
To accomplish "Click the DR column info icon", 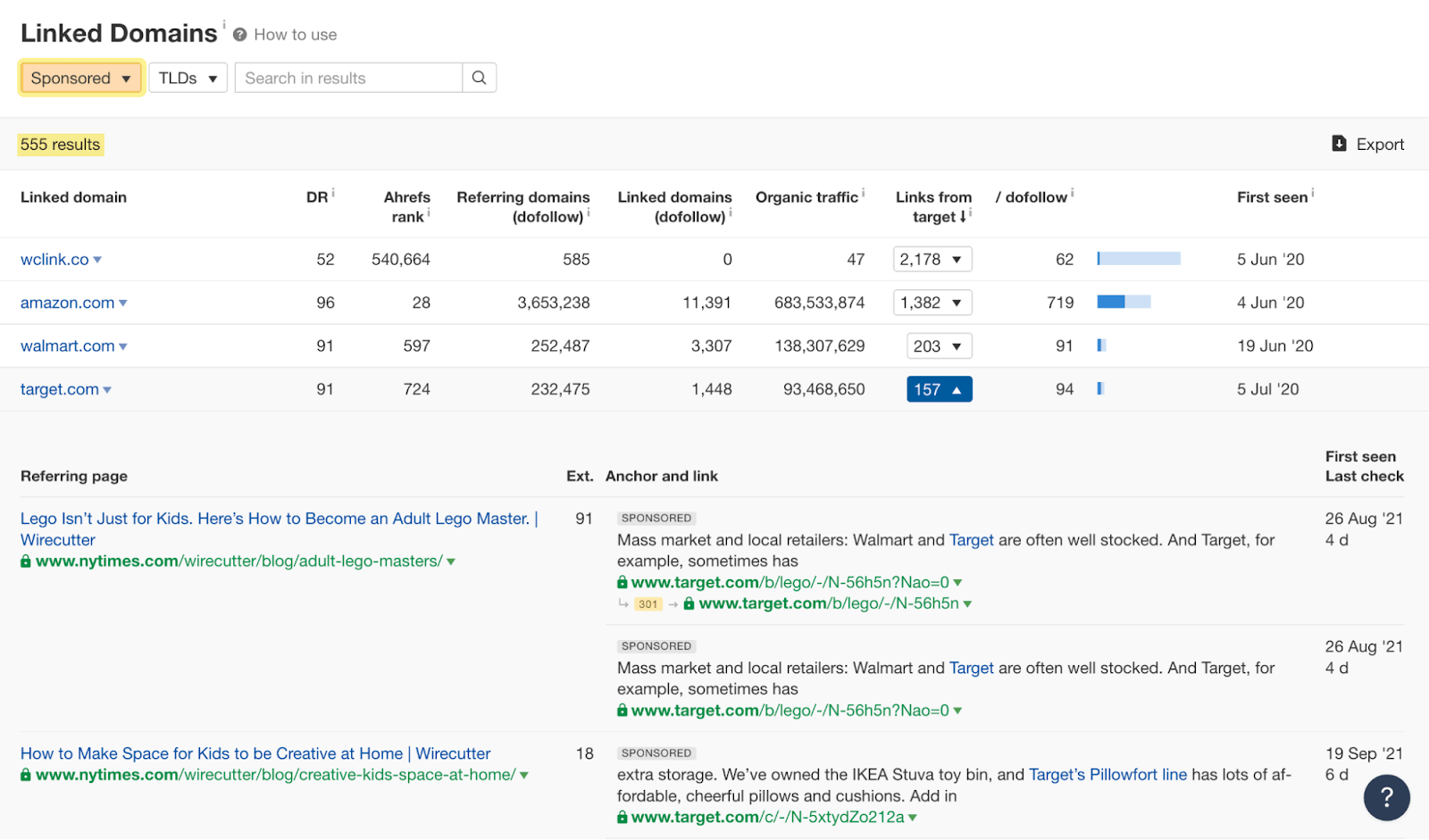I will (332, 191).
